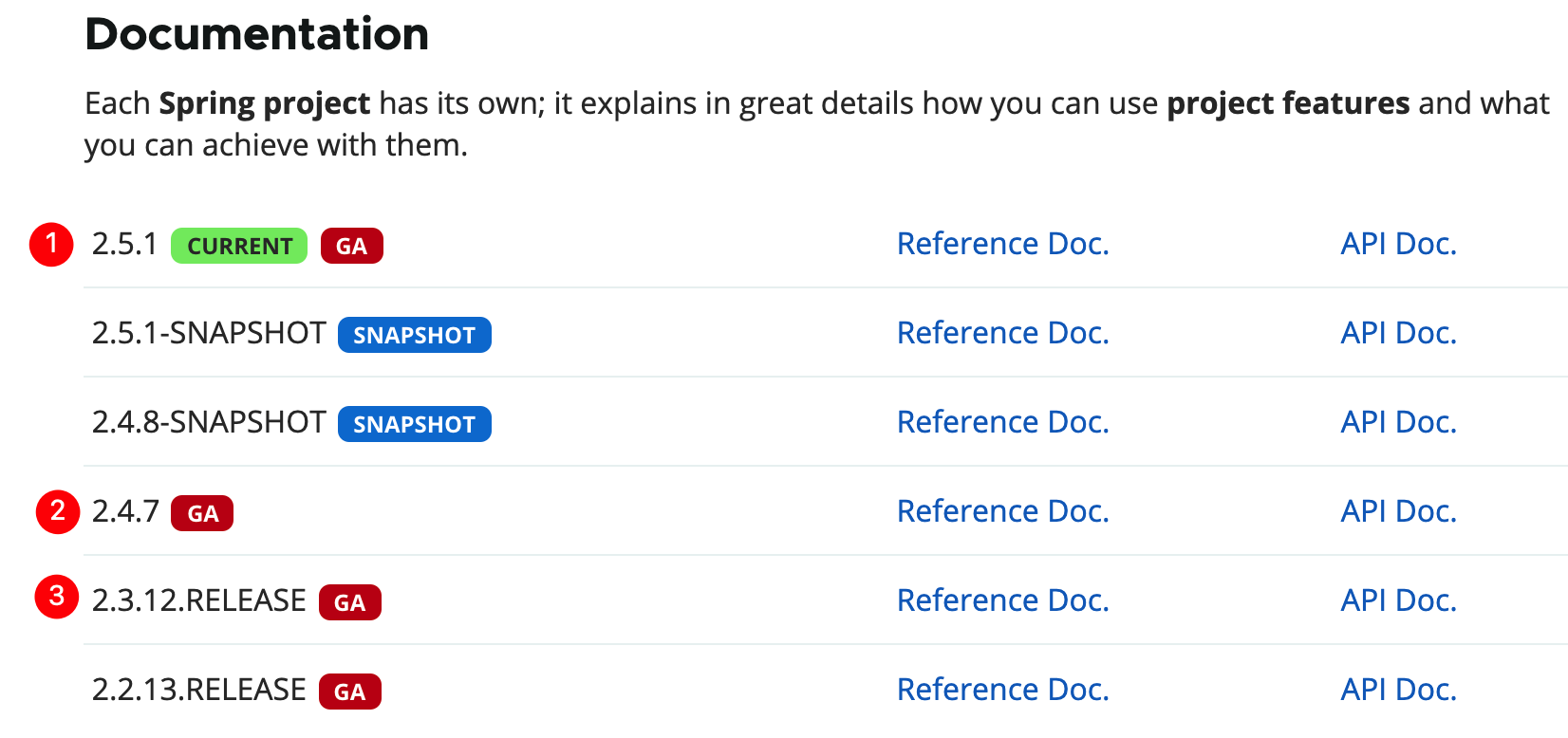Click the red circle marker numbered 3

point(57,597)
